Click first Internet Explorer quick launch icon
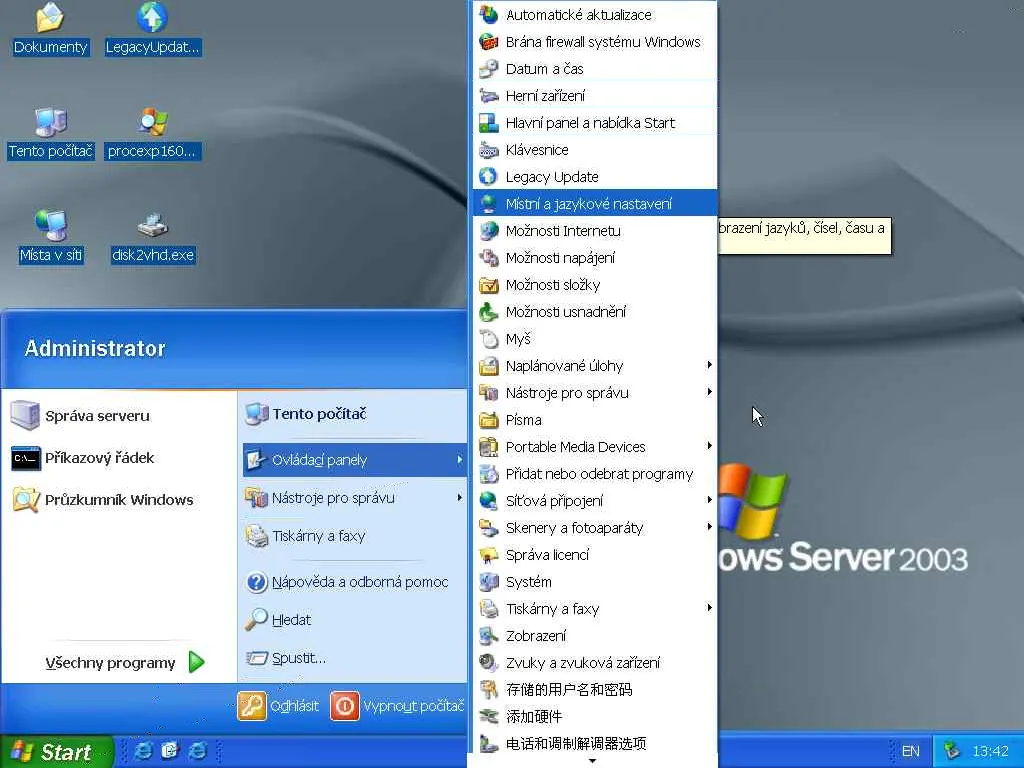 [142, 751]
